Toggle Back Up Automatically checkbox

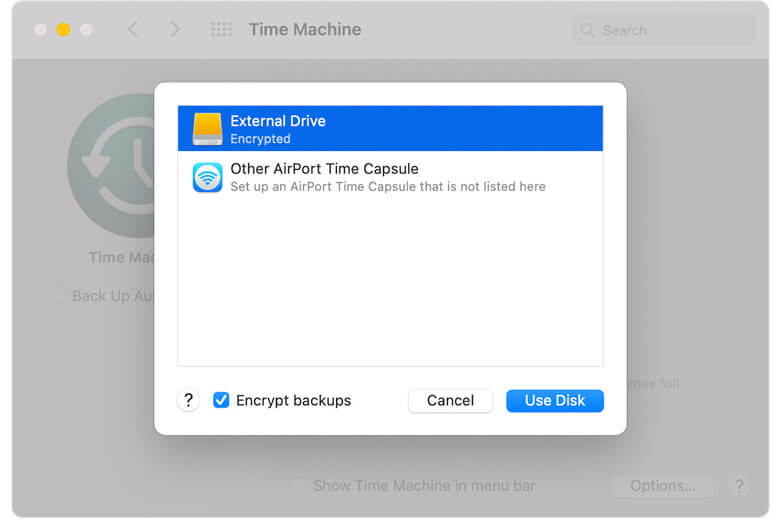click(x=56, y=296)
